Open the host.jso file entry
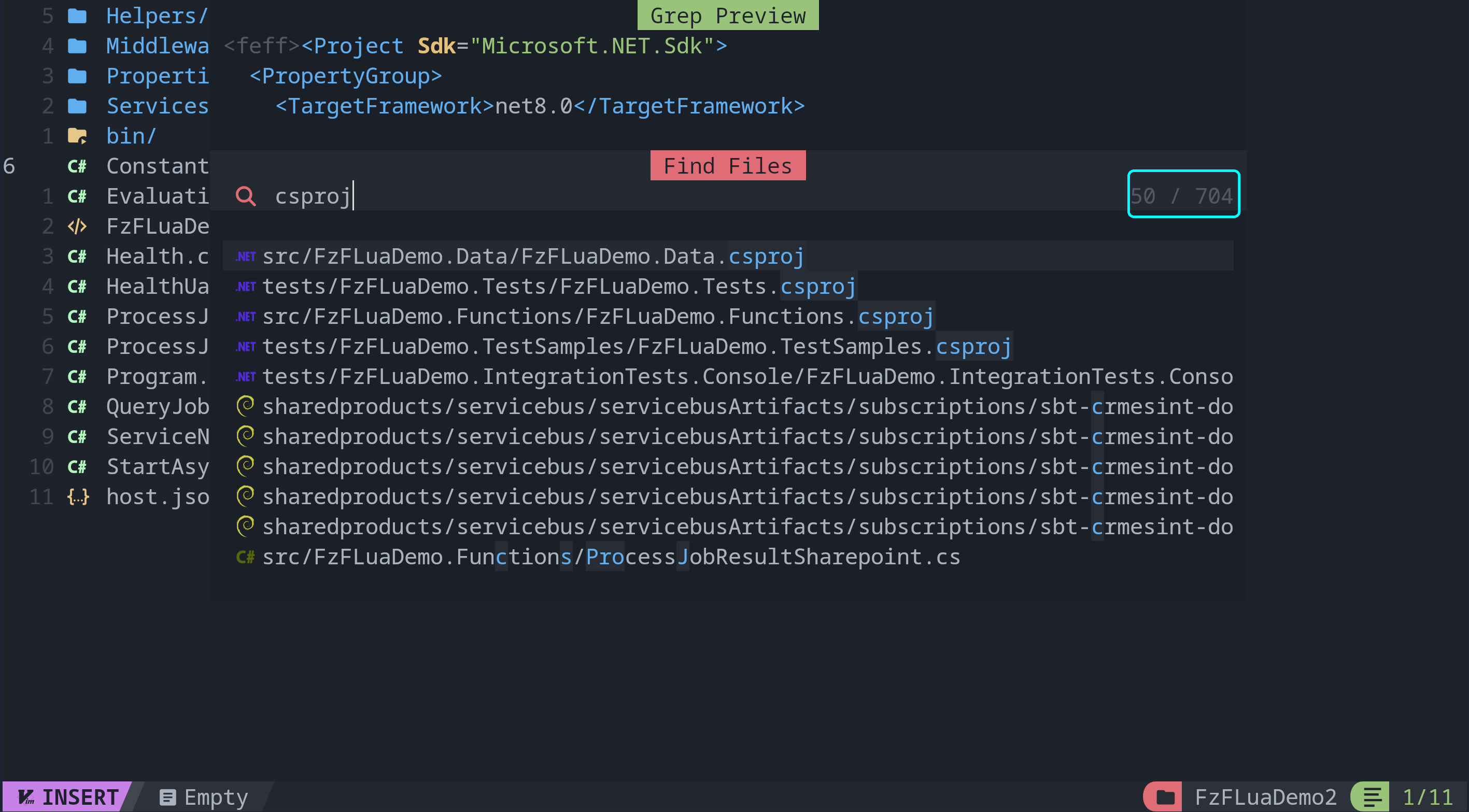1469x812 pixels. pos(158,496)
